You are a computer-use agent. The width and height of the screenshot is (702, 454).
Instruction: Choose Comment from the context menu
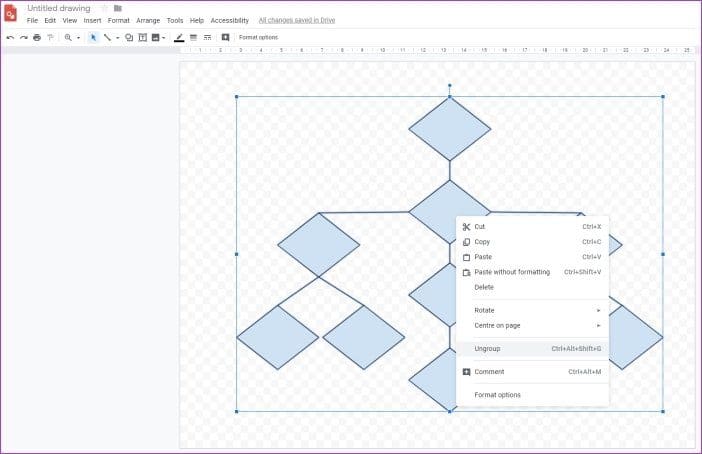coord(532,372)
